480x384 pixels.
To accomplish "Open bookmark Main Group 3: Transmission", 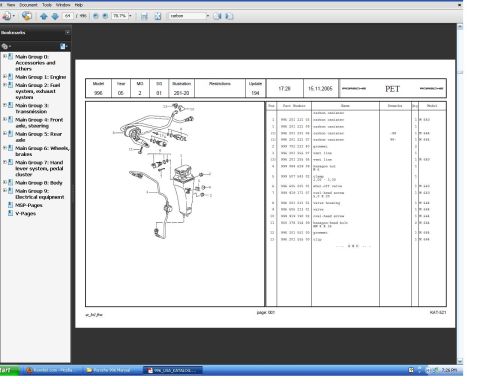I will coord(32,108).
